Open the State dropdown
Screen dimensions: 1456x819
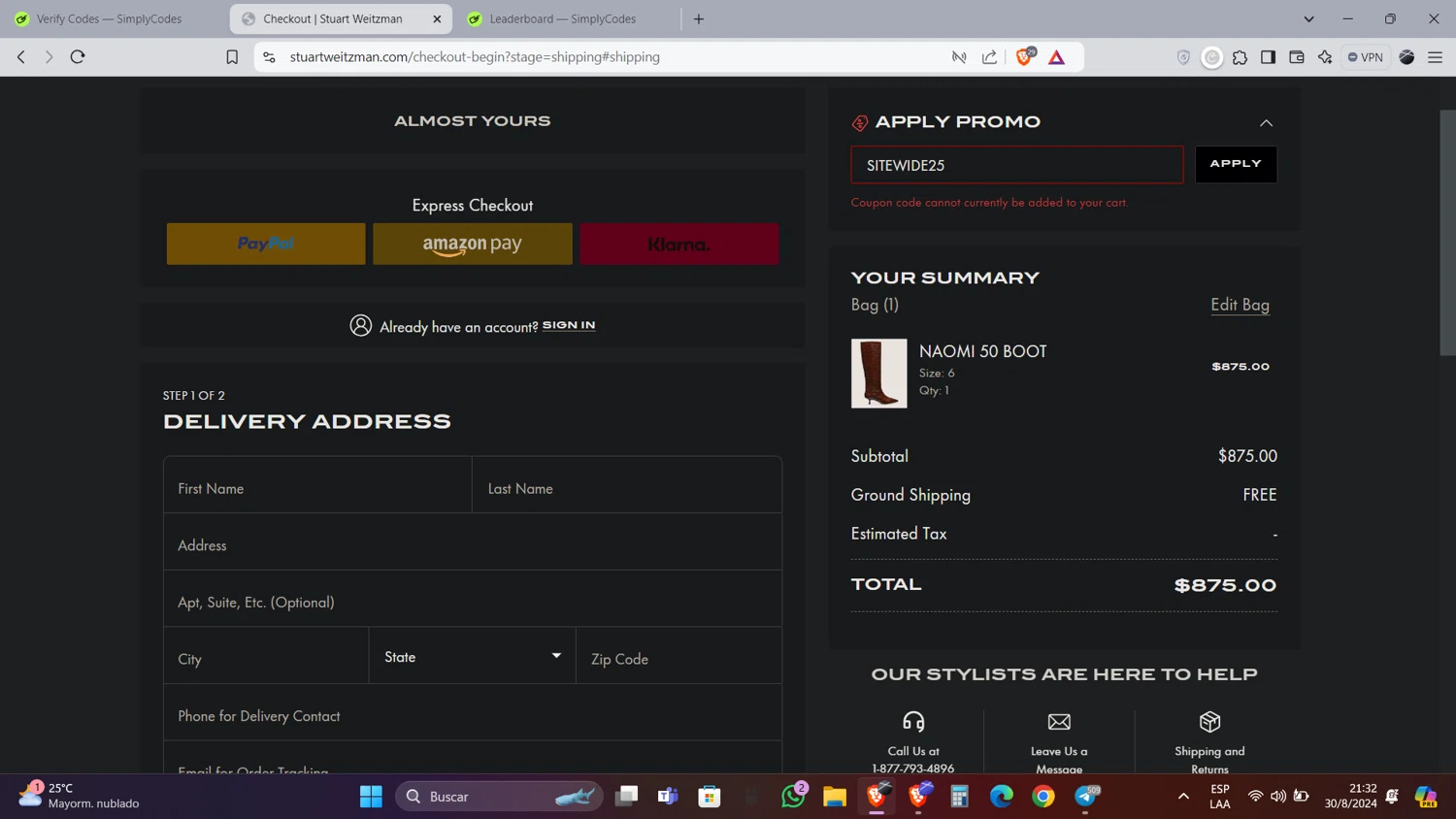tap(473, 656)
